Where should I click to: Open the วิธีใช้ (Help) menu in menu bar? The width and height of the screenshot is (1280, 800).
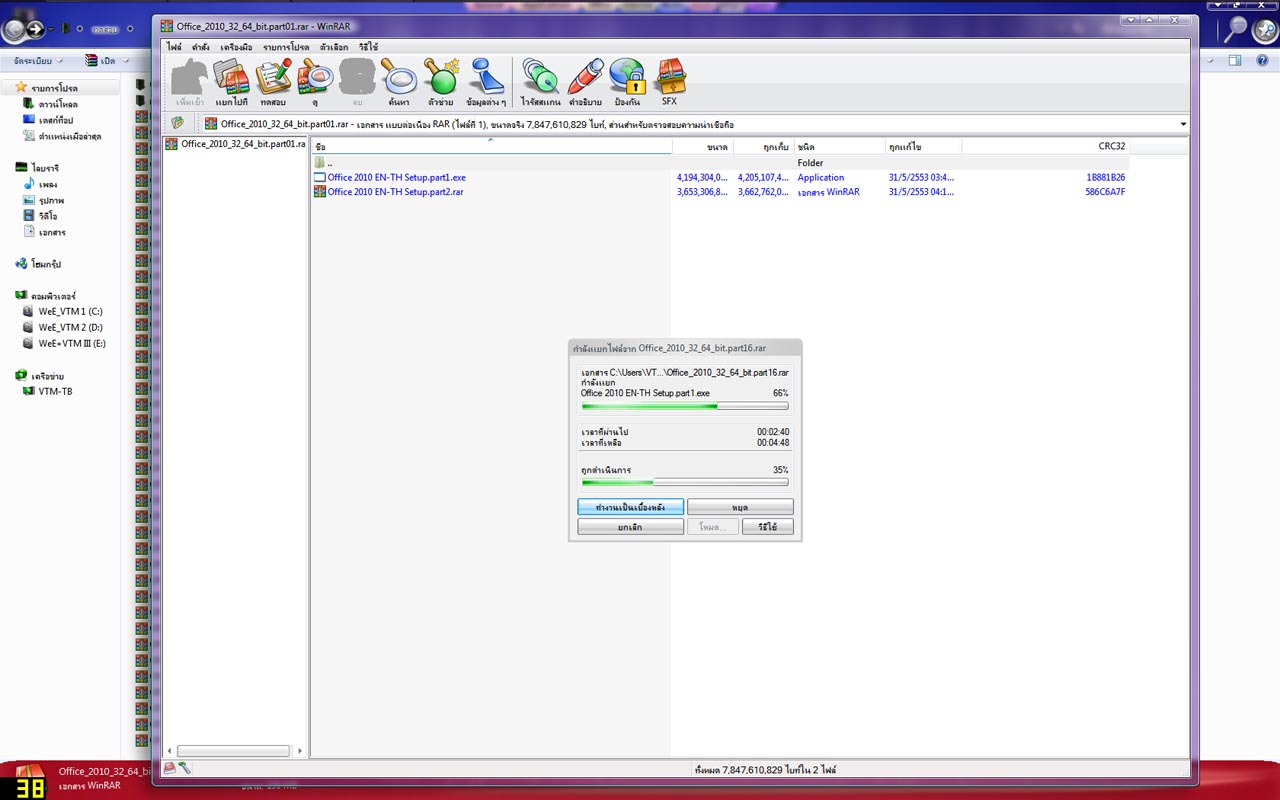368,47
